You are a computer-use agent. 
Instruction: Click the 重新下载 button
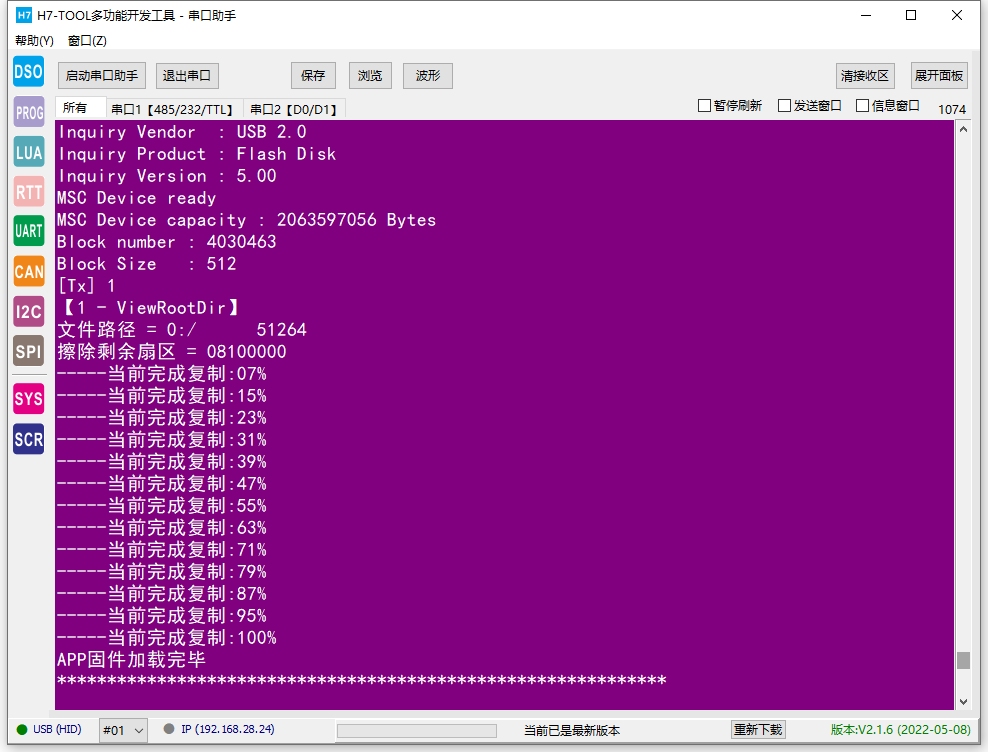point(758,729)
